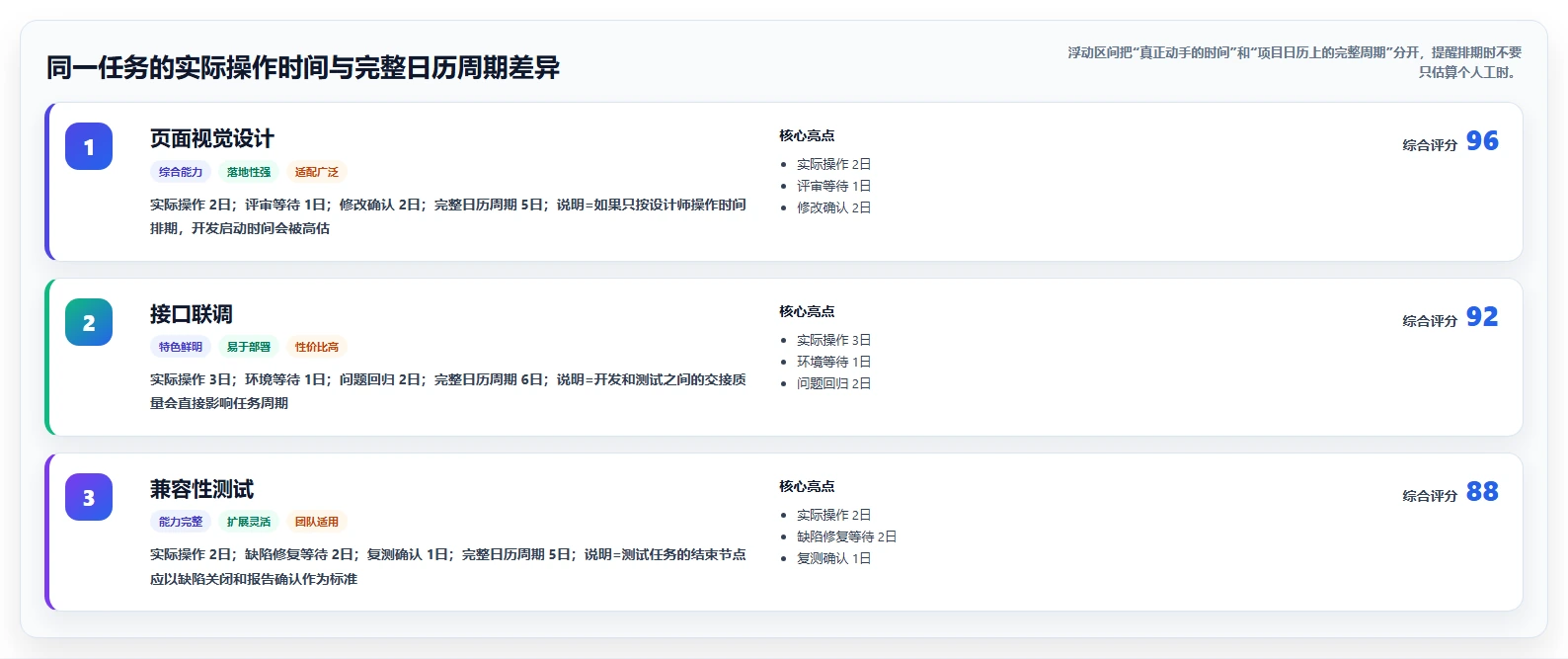Click the 接口联调 description paragraph
1568x659 pixels.
point(448,391)
